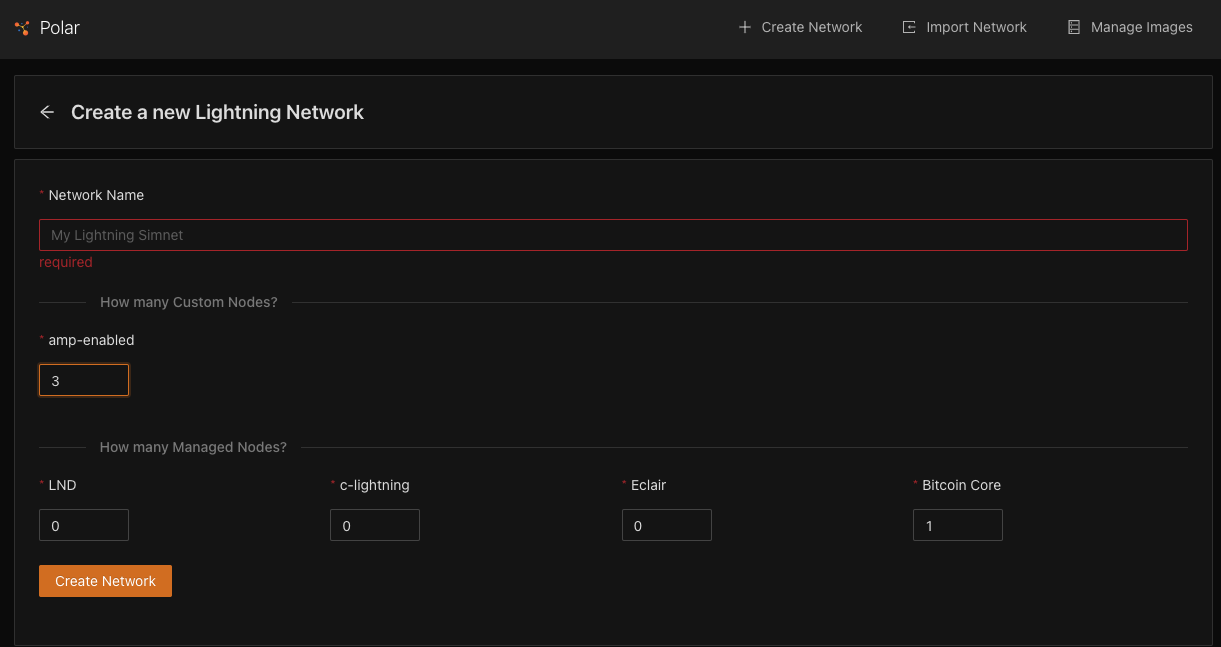Go back using the left arrow icon
Image resolution: width=1221 pixels, height=647 pixels.
point(47,112)
